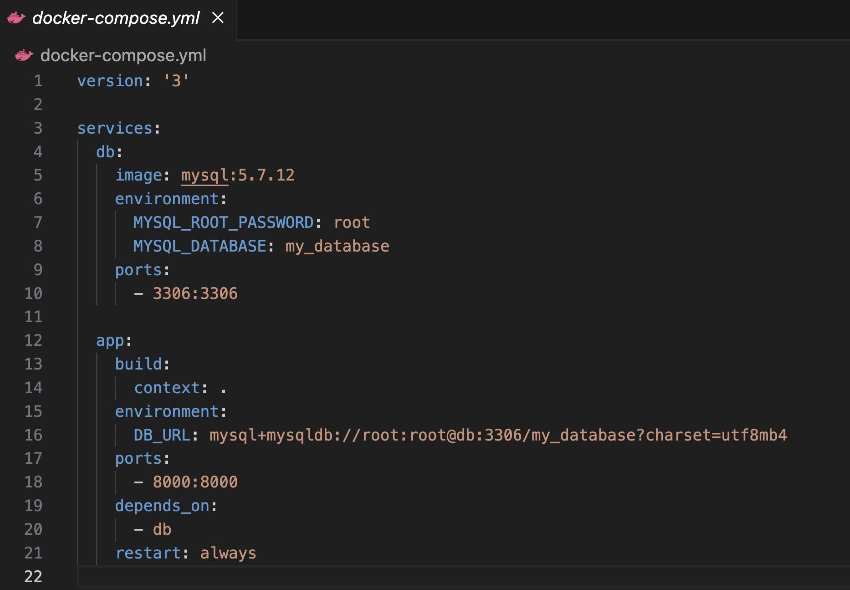Click MYSQL_ROOT_PASSWORD variable name
This screenshot has height=590, width=850.
(x=223, y=222)
